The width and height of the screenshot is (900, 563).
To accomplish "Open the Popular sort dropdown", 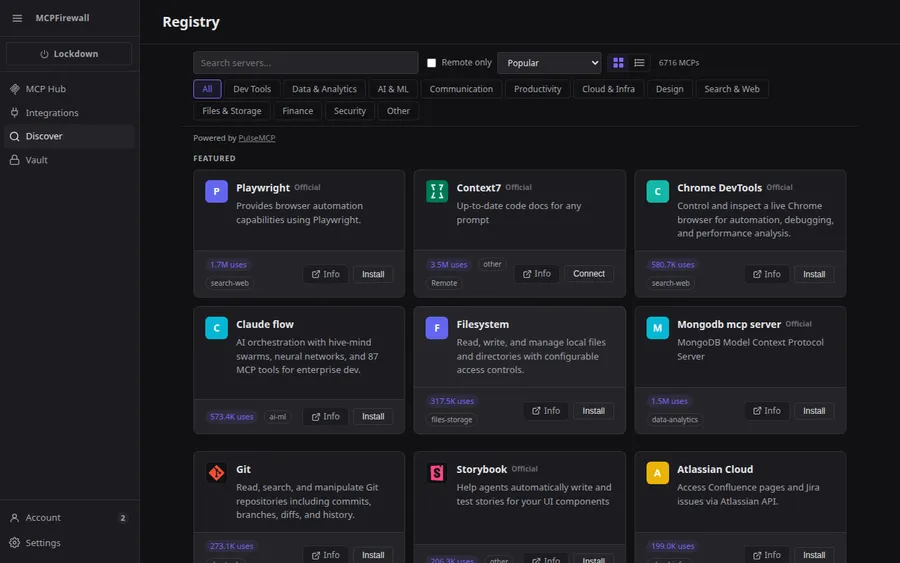I will [549, 63].
